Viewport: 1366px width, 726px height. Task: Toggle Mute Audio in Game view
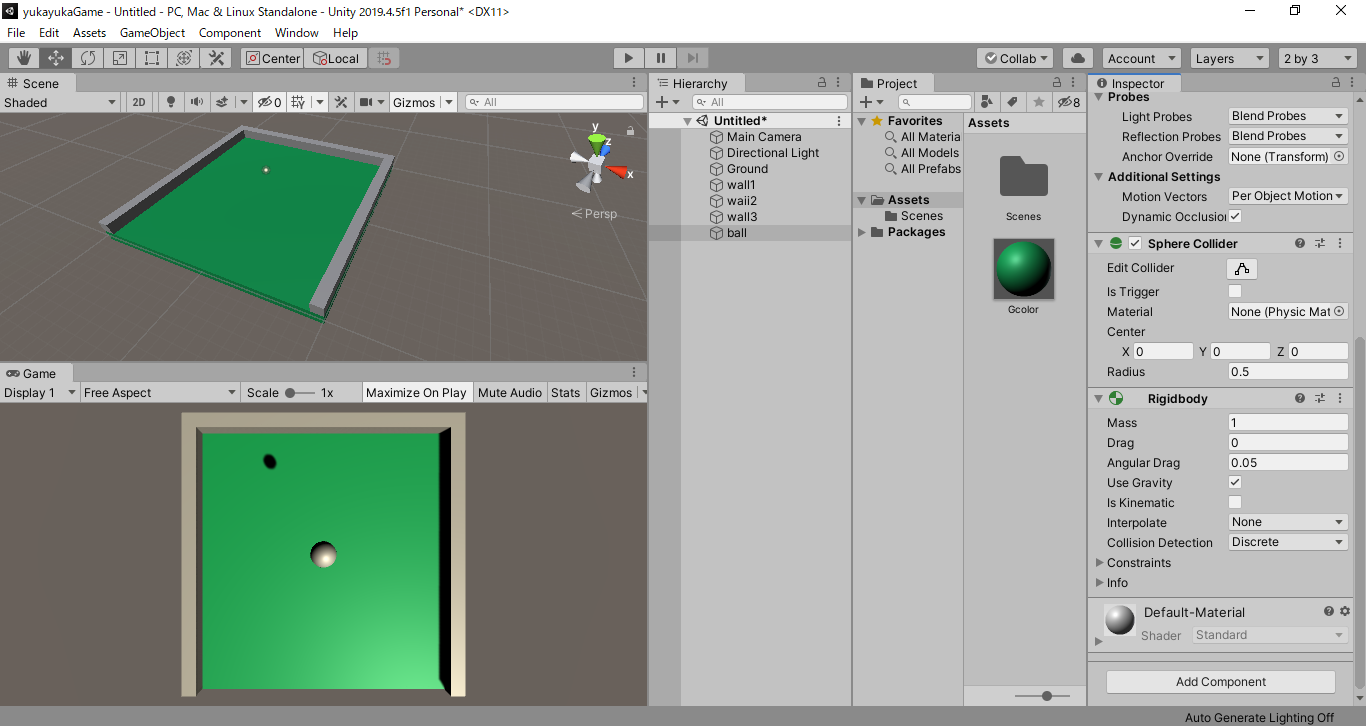[510, 393]
